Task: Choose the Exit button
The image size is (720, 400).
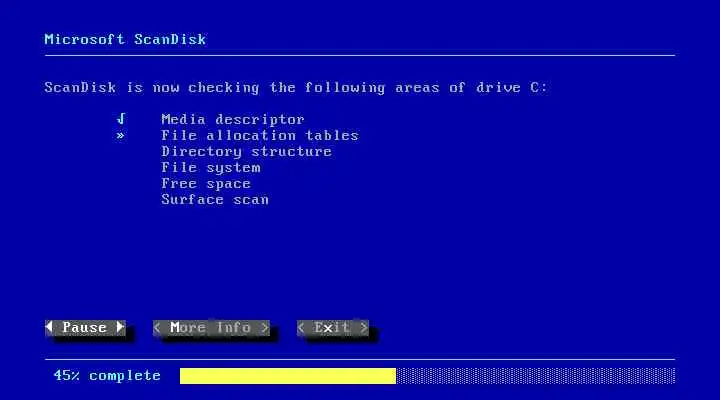Action: tap(332, 327)
